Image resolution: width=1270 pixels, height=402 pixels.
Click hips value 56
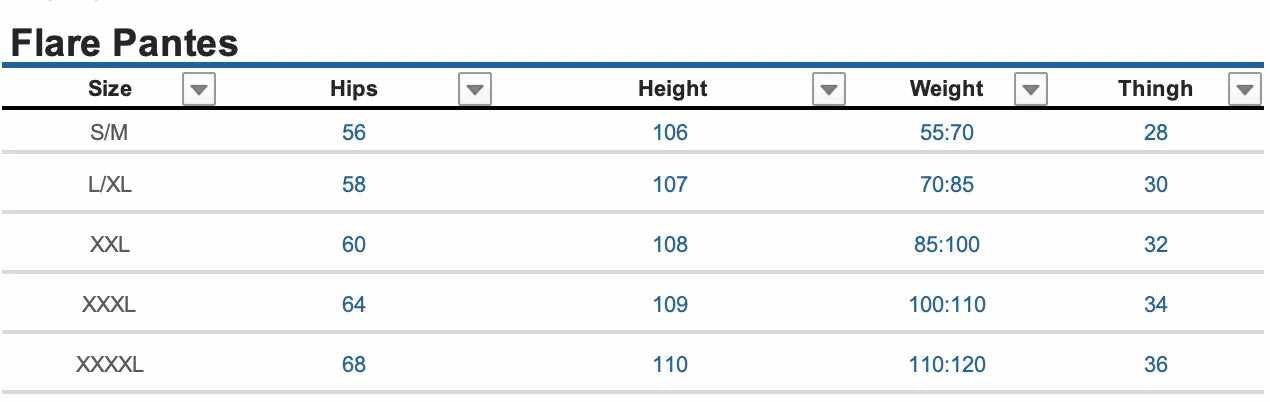(354, 132)
